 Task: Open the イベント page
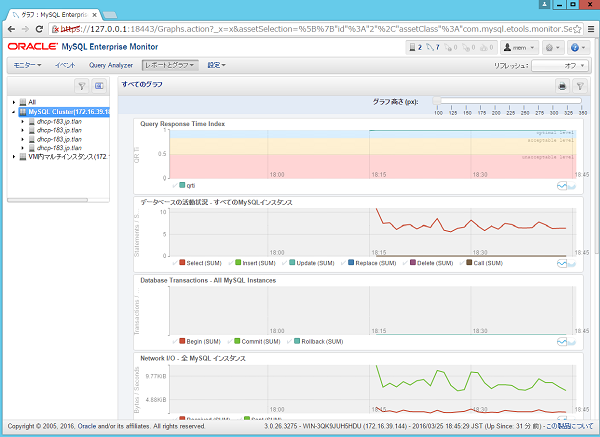pos(65,65)
